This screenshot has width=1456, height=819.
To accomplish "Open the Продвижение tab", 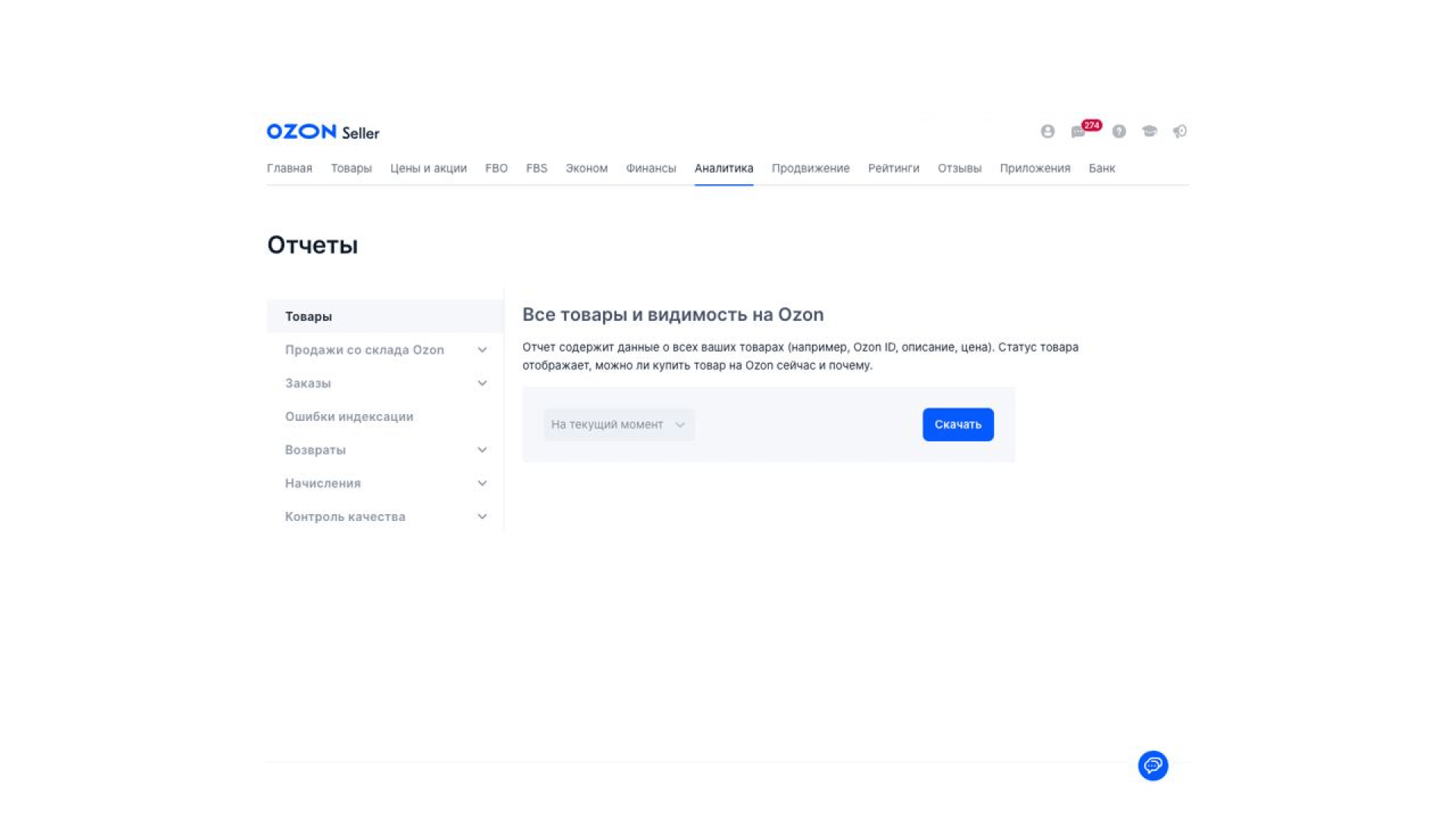I will tap(811, 168).
